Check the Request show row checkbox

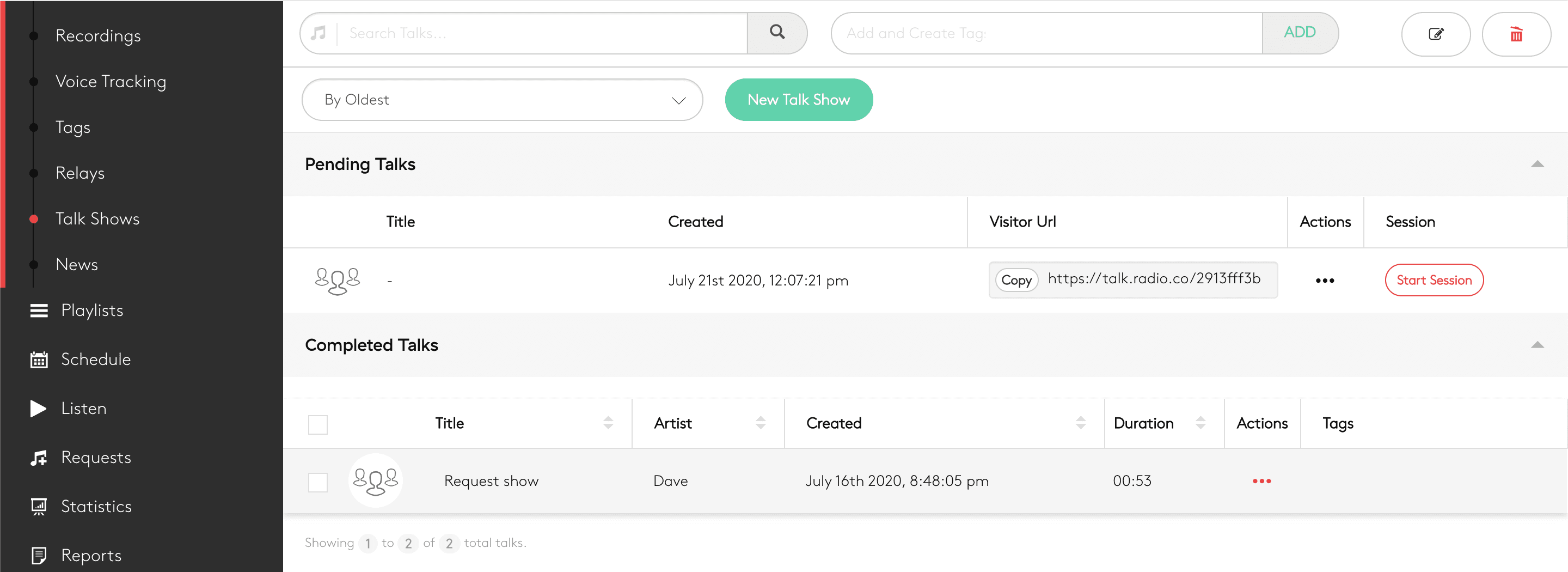tap(318, 483)
